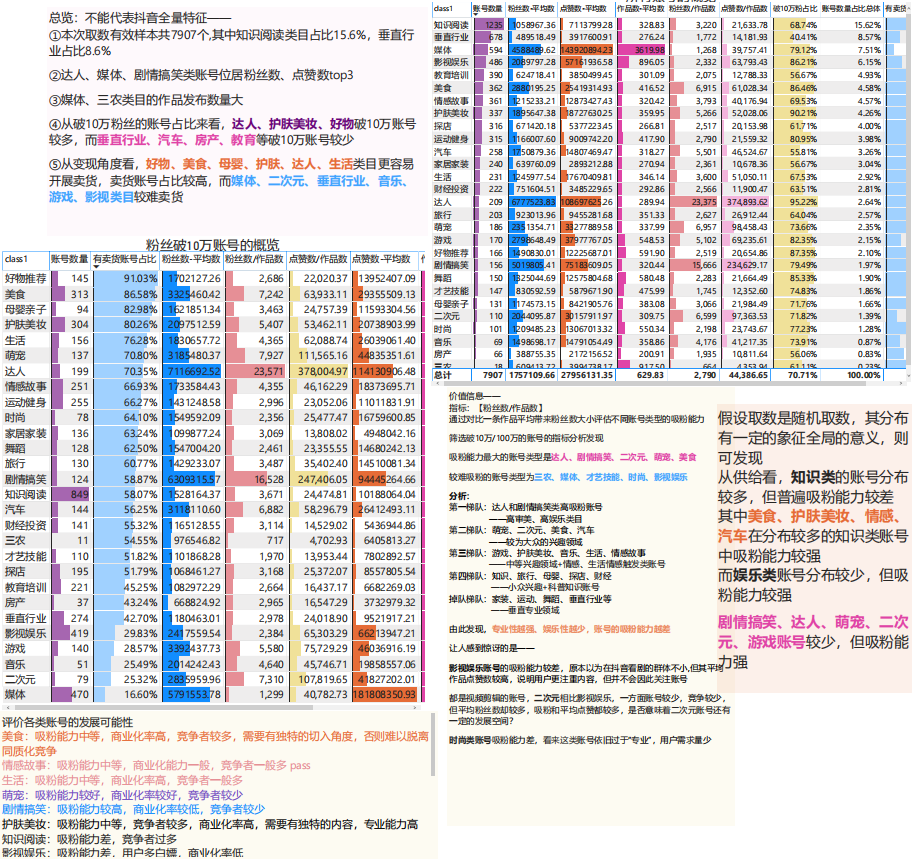Screen dimensions: 912x868
Task: Sort 粉丝破10万 table by 粉丝数-平均数 header
Action: pyautogui.click(x=191, y=259)
